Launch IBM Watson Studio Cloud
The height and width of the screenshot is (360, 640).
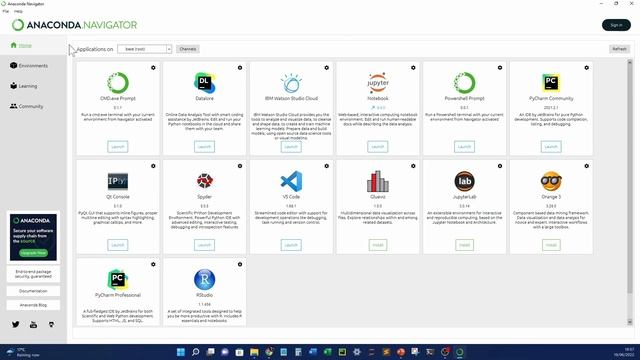(291, 147)
